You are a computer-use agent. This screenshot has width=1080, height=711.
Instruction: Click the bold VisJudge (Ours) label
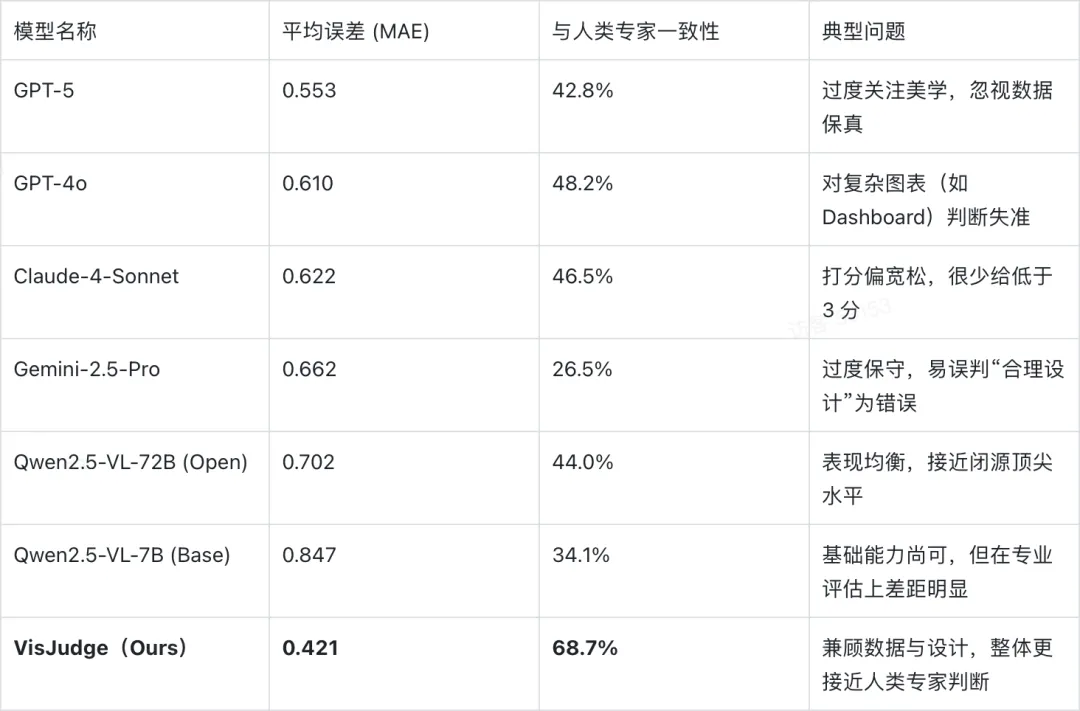pos(100,648)
